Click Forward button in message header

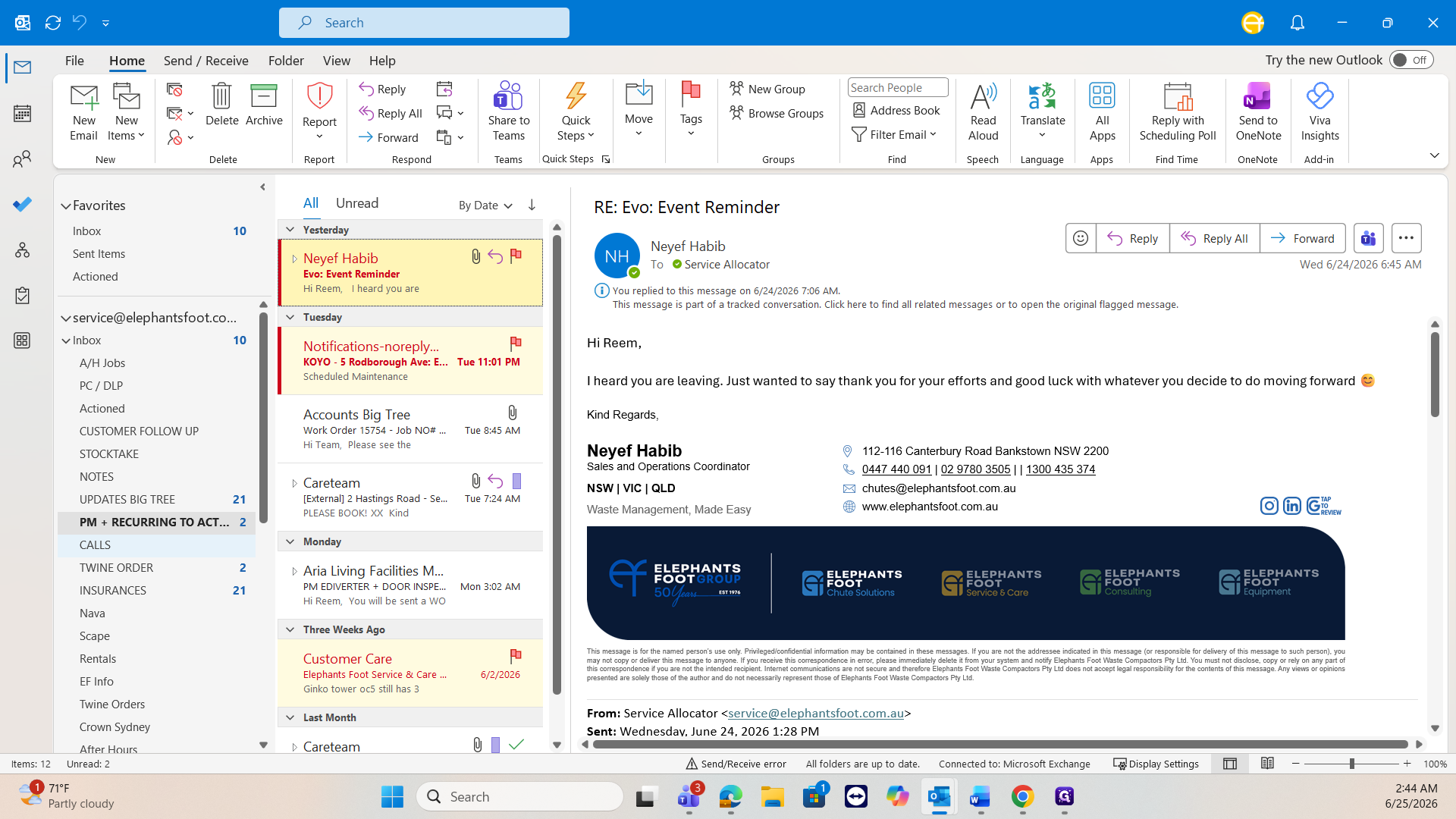click(x=1302, y=238)
